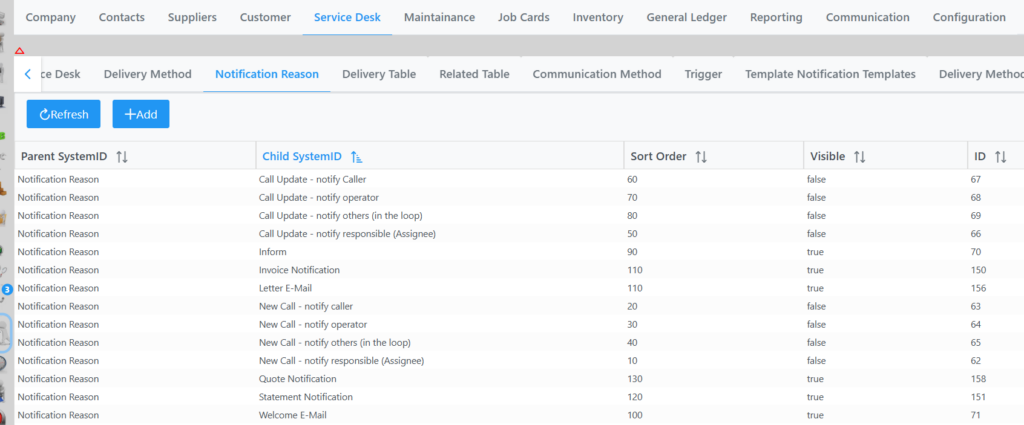
Task: Click the Child SystemID column header
Action: [302, 157]
